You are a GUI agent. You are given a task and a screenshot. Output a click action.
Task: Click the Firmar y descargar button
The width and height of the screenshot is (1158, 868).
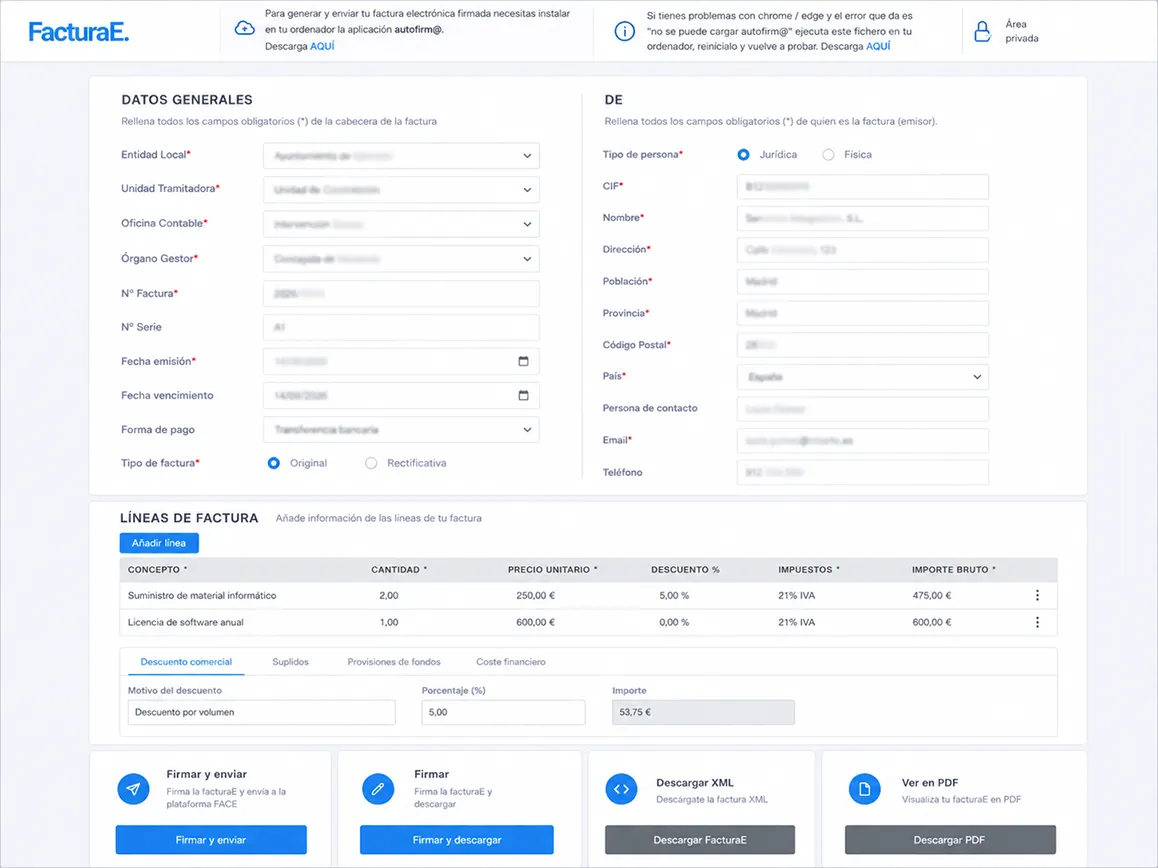click(x=456, y=840)
